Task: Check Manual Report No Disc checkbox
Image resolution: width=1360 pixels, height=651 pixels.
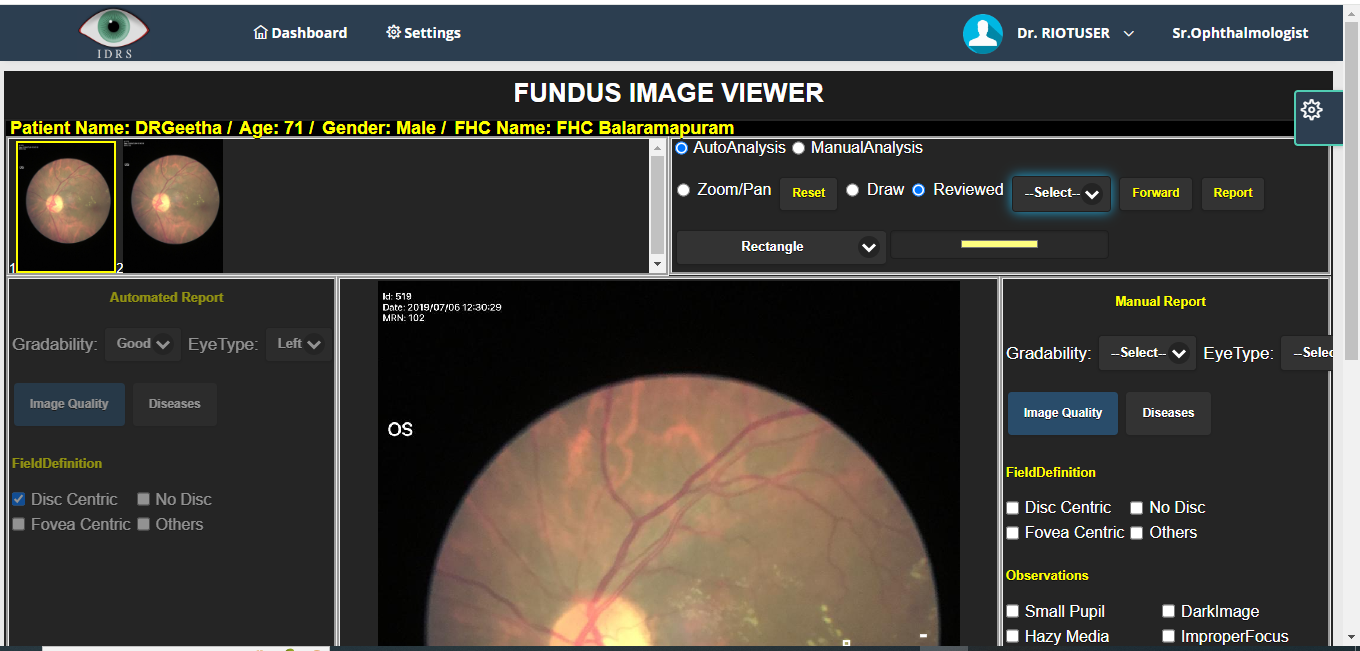Action: point(1137,508)
